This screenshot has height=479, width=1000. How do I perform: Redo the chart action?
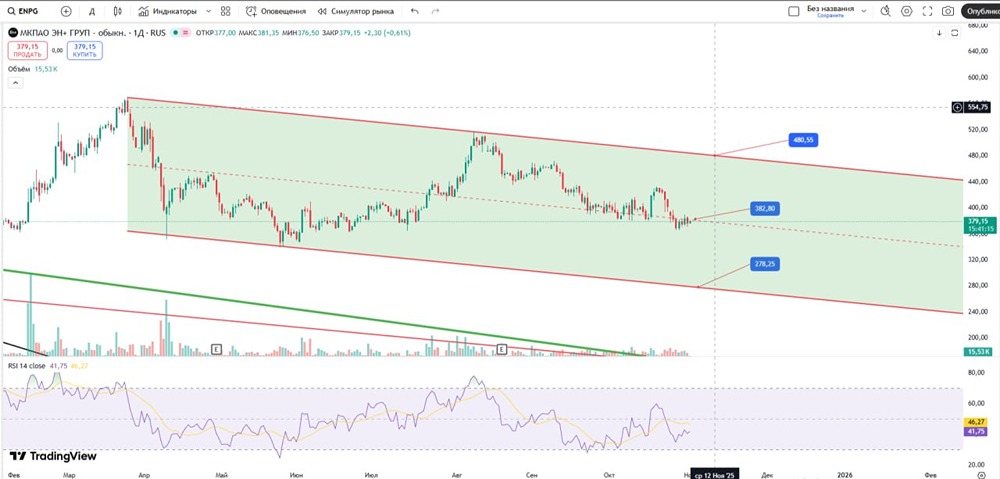tap(436, 11)
